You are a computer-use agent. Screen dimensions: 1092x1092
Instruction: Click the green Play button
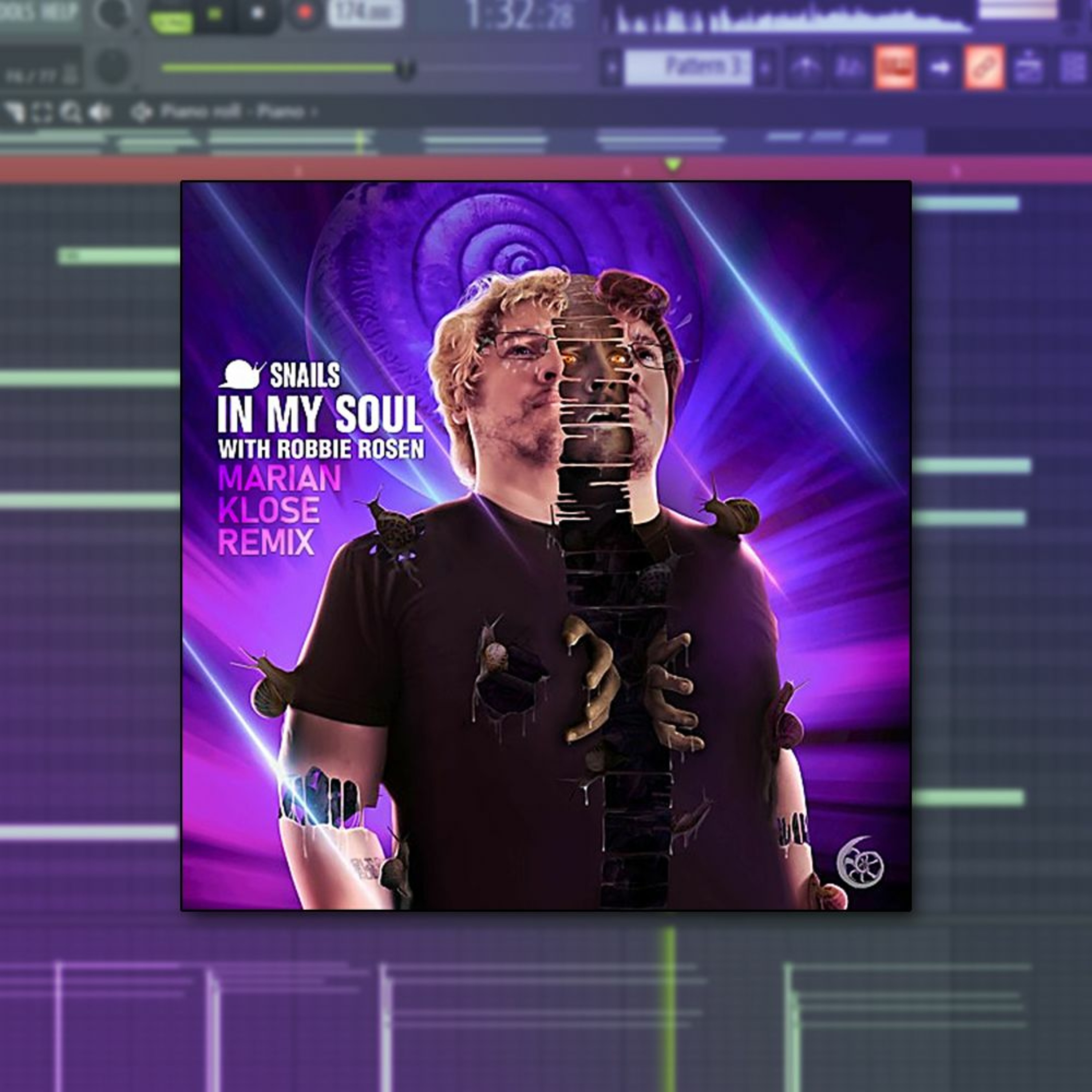point(215,13)
